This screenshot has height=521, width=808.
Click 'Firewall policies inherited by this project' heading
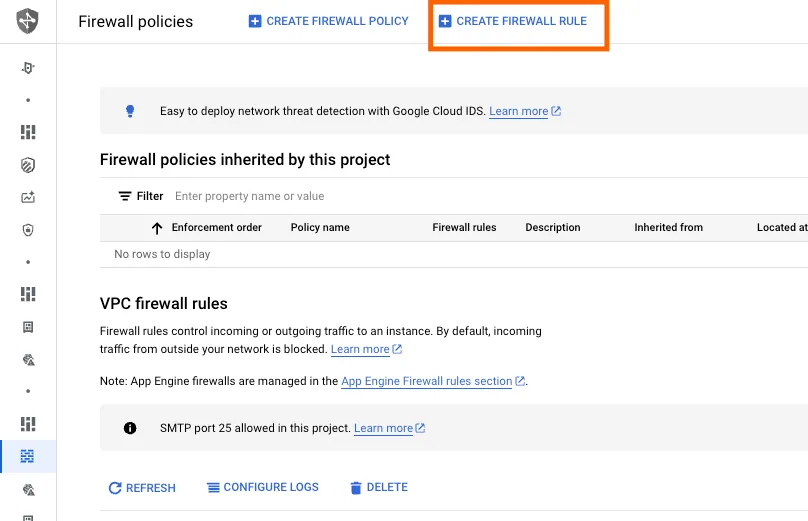[x=245, y=160]
